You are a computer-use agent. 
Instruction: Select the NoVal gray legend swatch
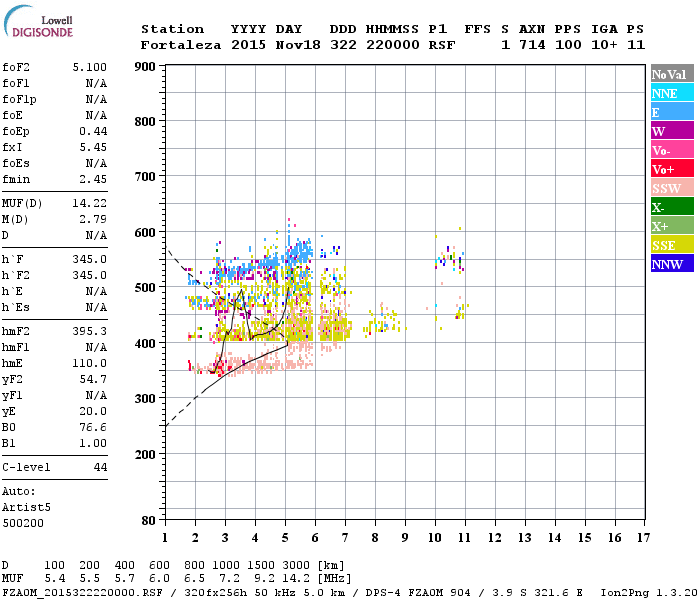[x=672, y=73]
